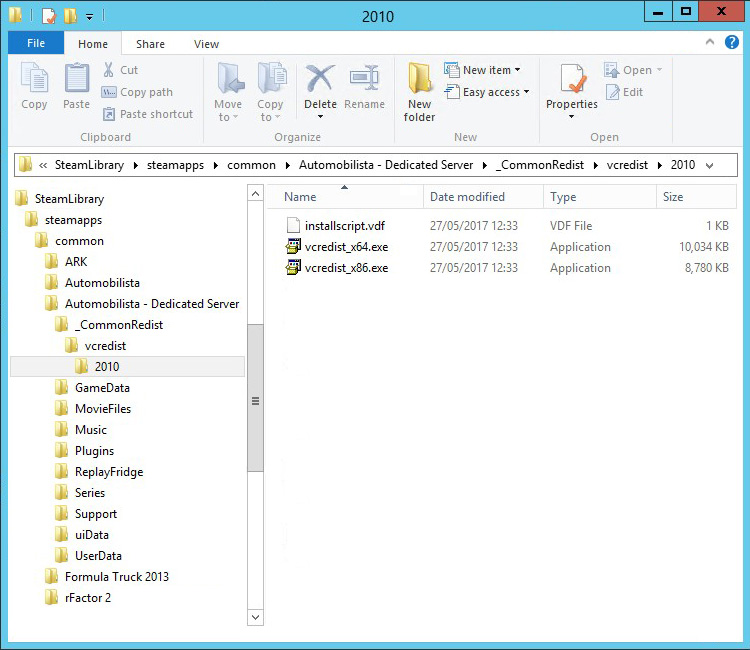This screenshot has width=750, height=650.
Task: Navigate to _CommonRedist in the address bar
Action: [540, 165]
